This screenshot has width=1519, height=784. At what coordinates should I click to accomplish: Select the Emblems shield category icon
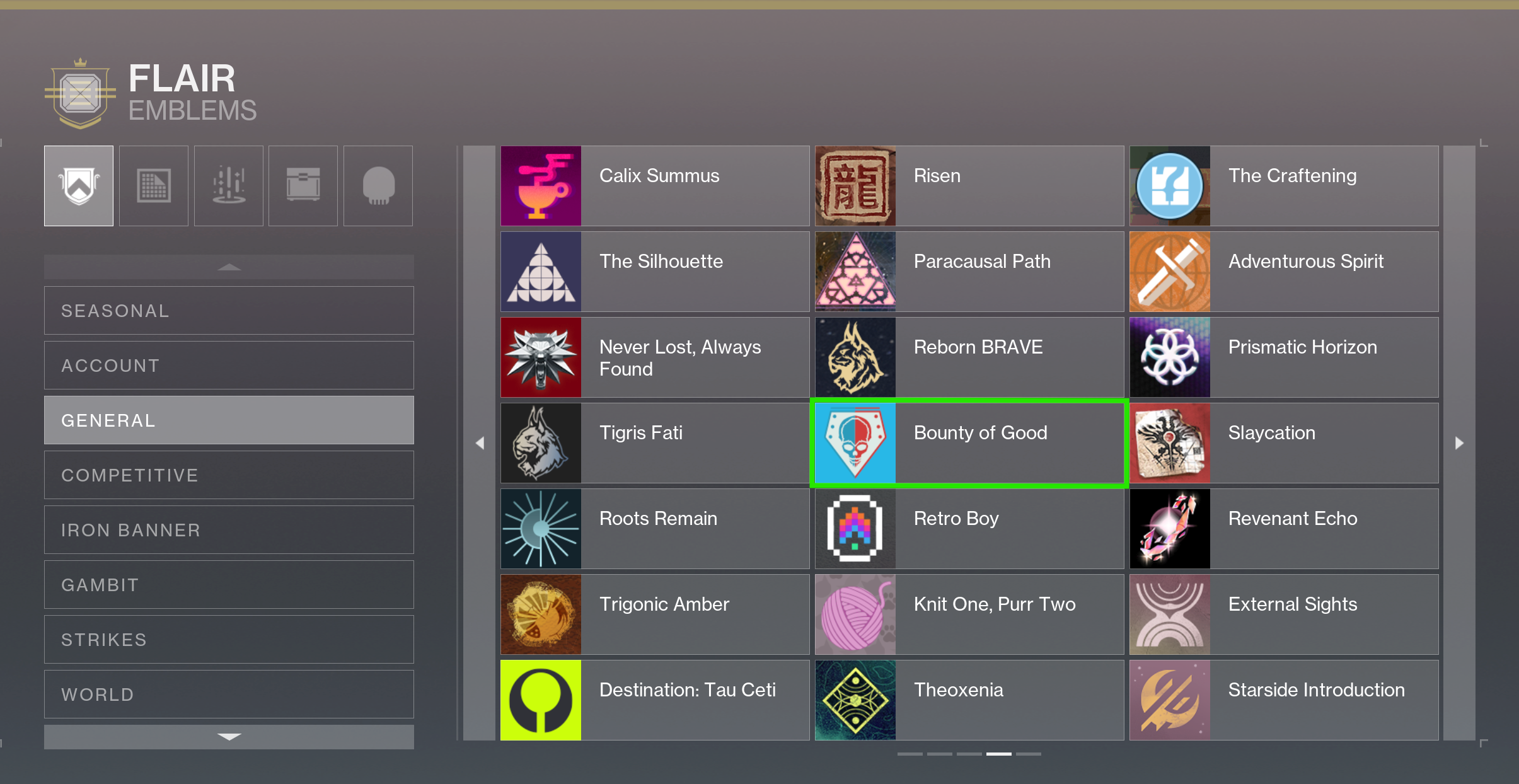point(79,186)
